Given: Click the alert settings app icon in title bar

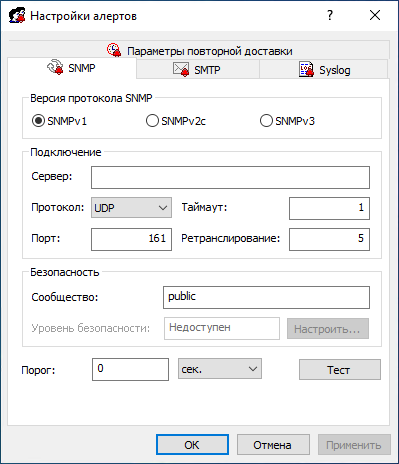Looking at the screenshot, I should [x=17, y=16].
